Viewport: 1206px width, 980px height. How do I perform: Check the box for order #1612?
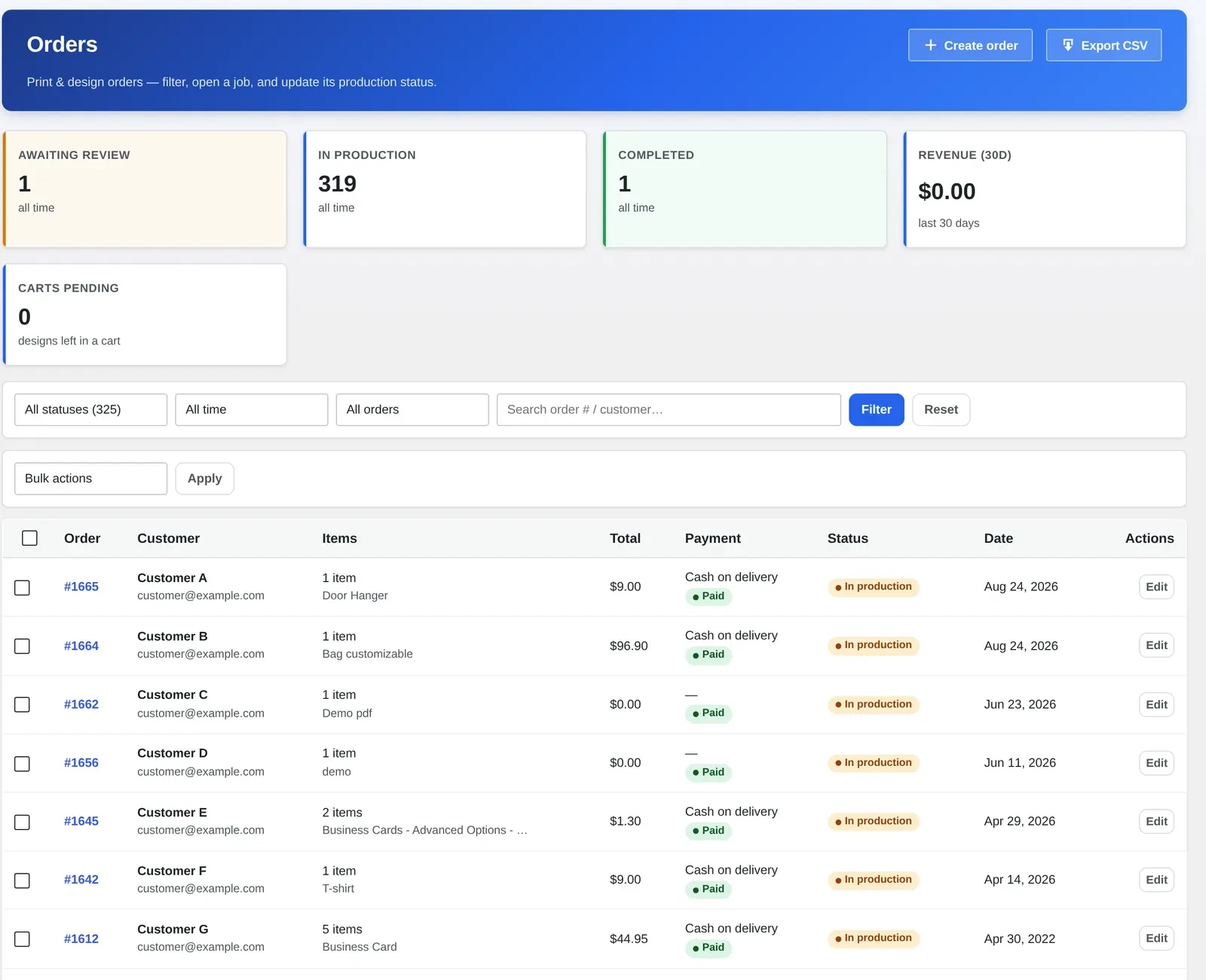point(23,939)
